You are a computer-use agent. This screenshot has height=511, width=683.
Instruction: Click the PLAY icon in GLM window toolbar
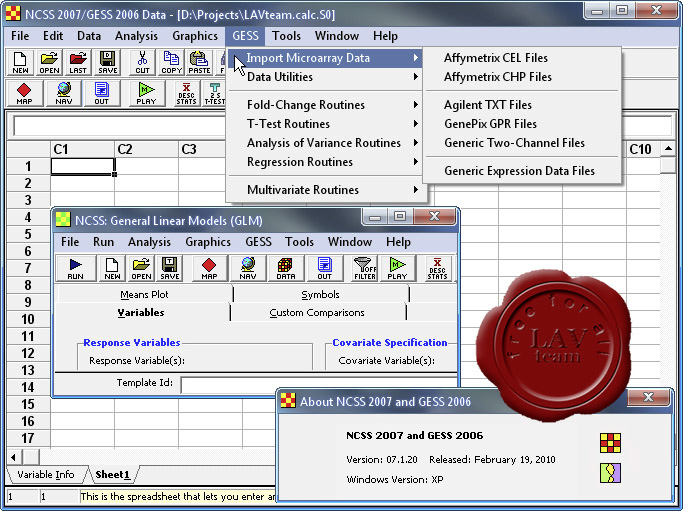(397, 268)
